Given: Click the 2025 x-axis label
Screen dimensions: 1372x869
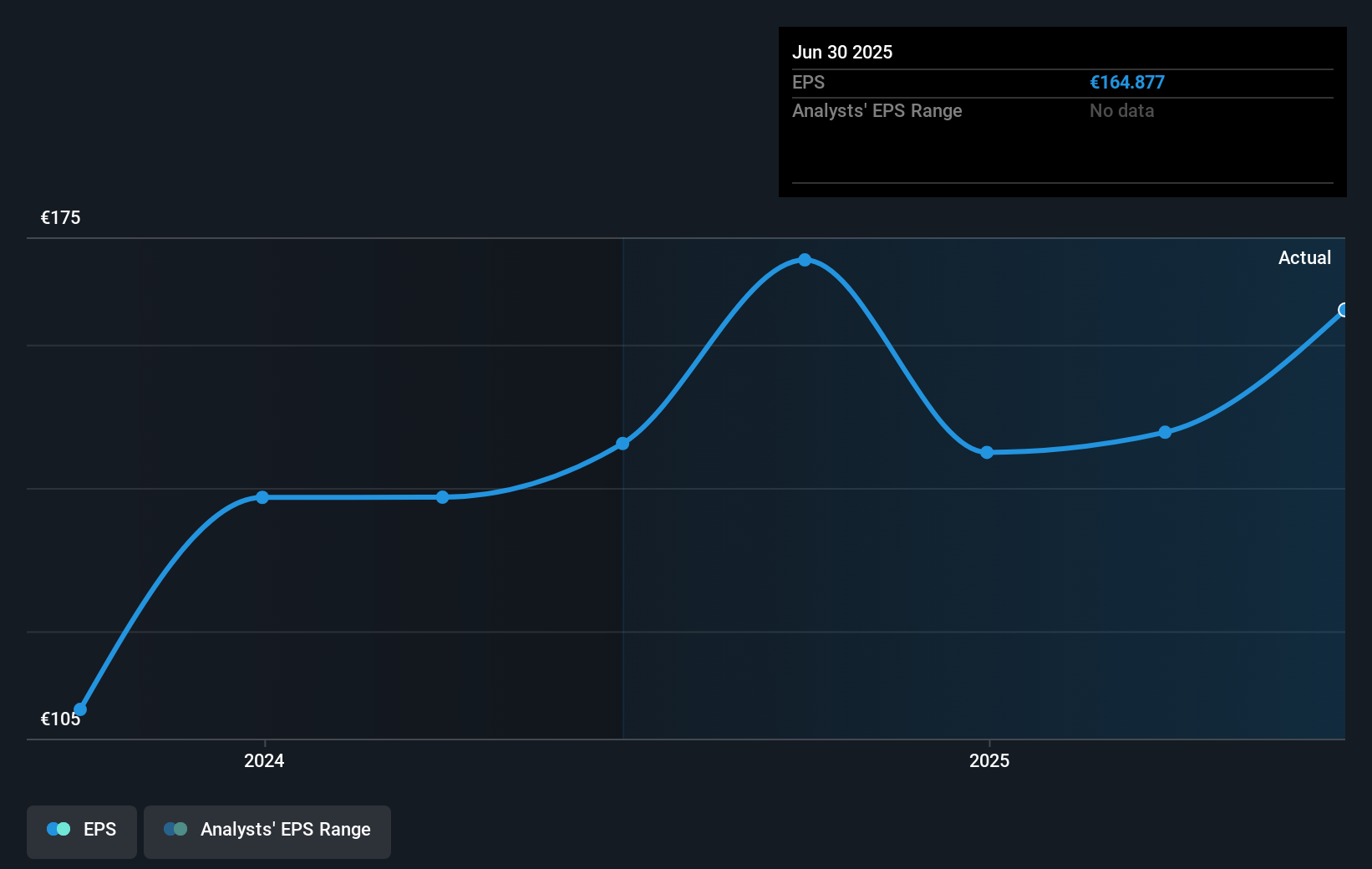Looking at the screenshot, I should [x=989, y=760].
